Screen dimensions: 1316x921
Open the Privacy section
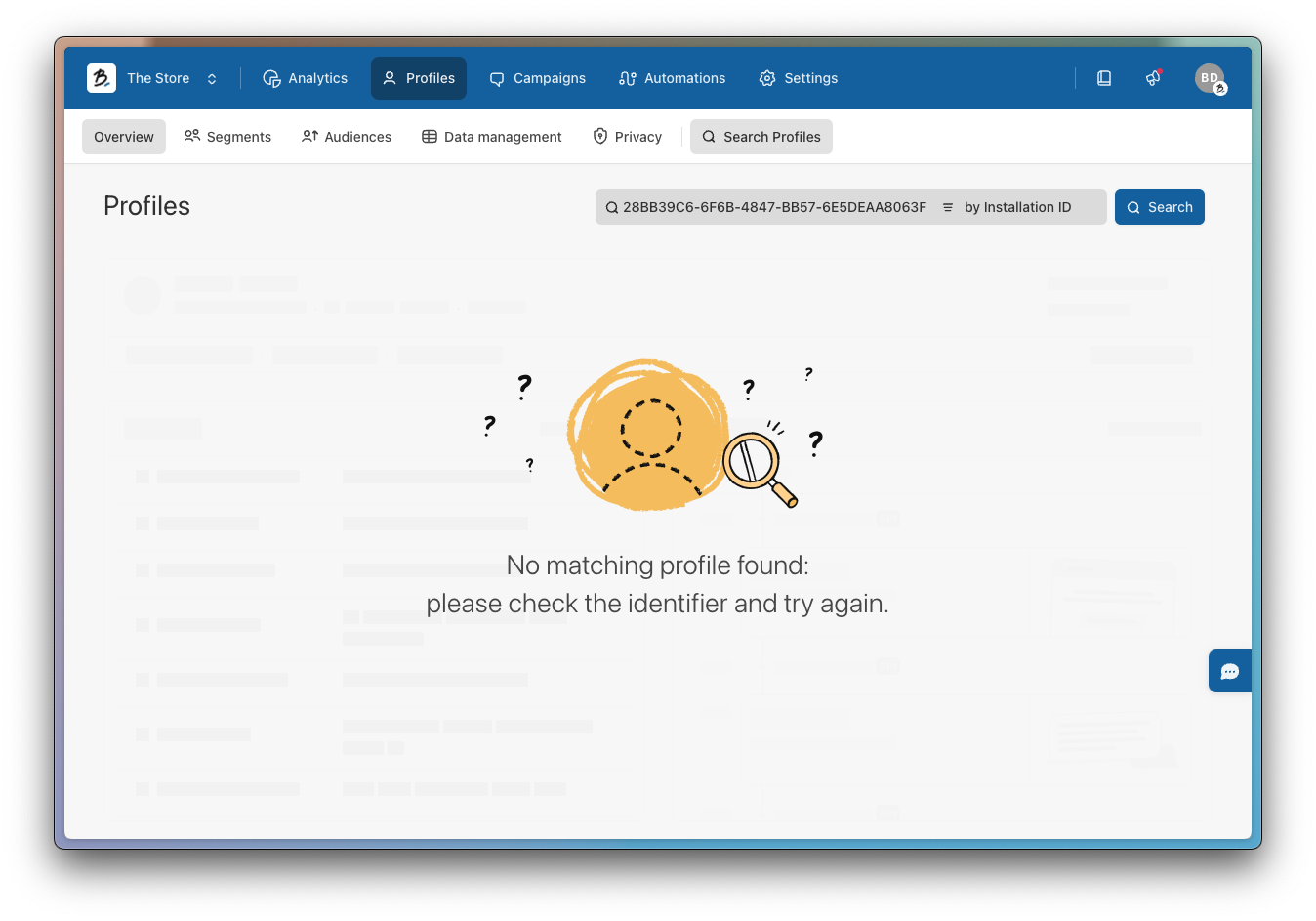click(628, 136)
